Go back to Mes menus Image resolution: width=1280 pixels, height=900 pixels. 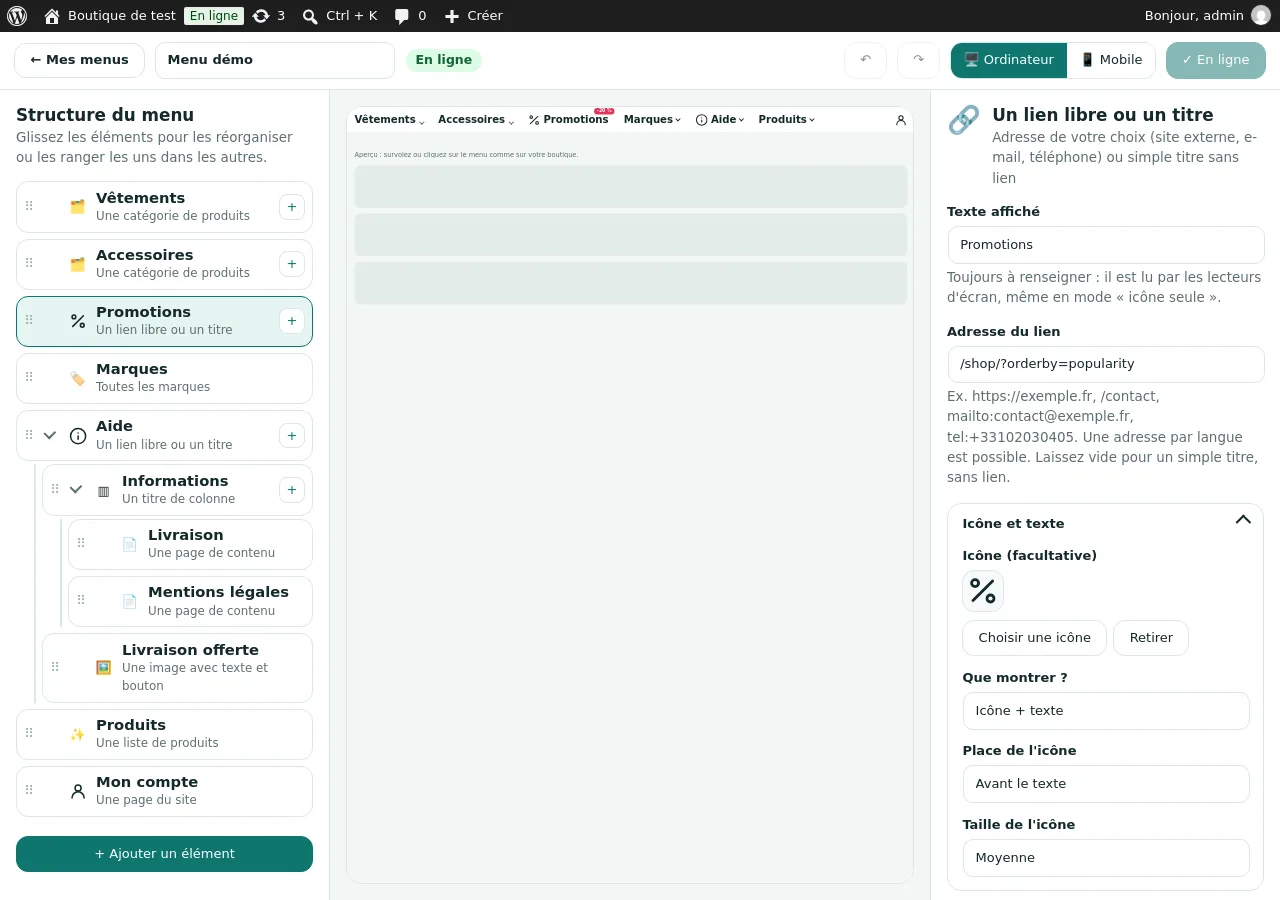click(79, 60)
